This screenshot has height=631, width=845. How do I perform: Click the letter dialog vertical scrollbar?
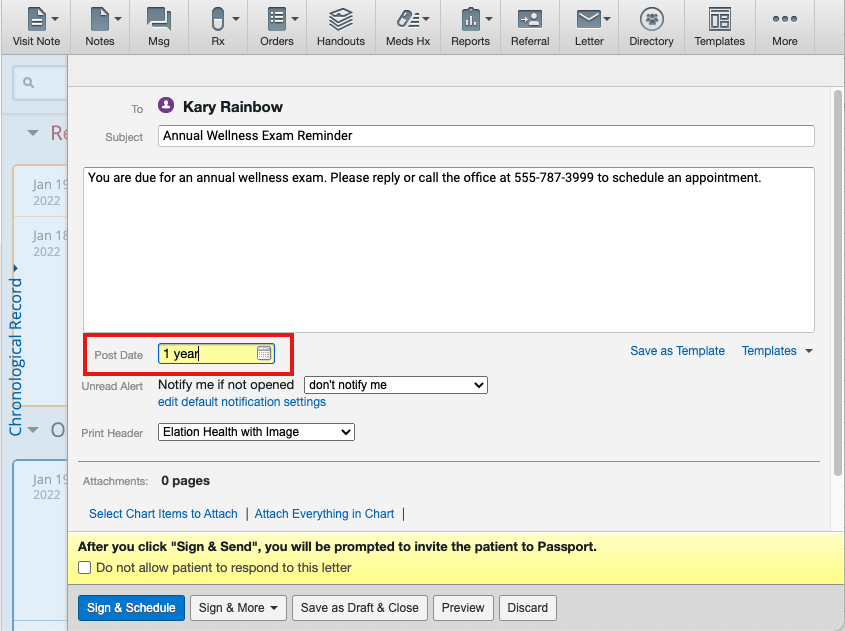[x=837, y=283]
